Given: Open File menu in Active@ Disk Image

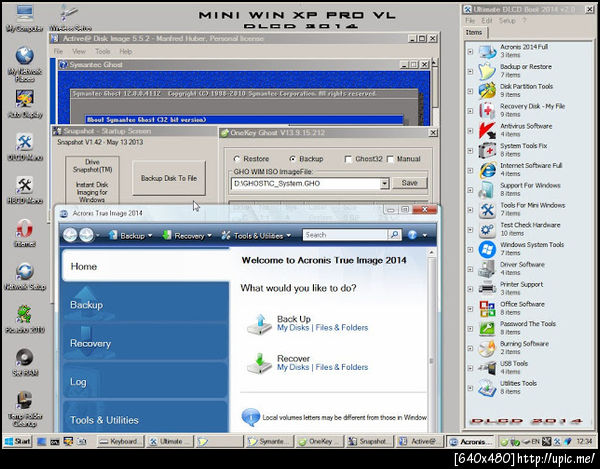Looking at the screenshot, I should pos(58,51).
